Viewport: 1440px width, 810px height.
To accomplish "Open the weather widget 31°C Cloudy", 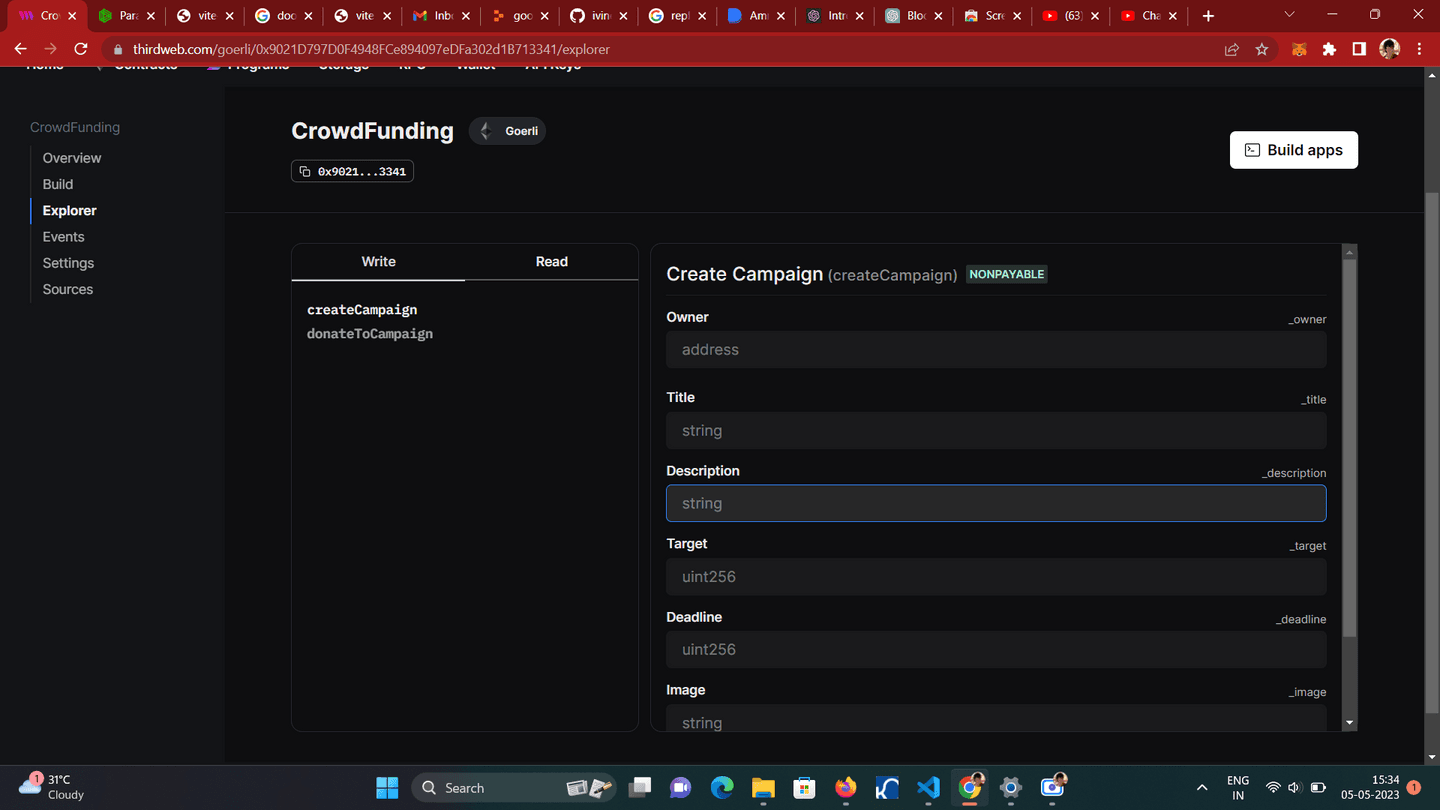I will tap(52, 787).
